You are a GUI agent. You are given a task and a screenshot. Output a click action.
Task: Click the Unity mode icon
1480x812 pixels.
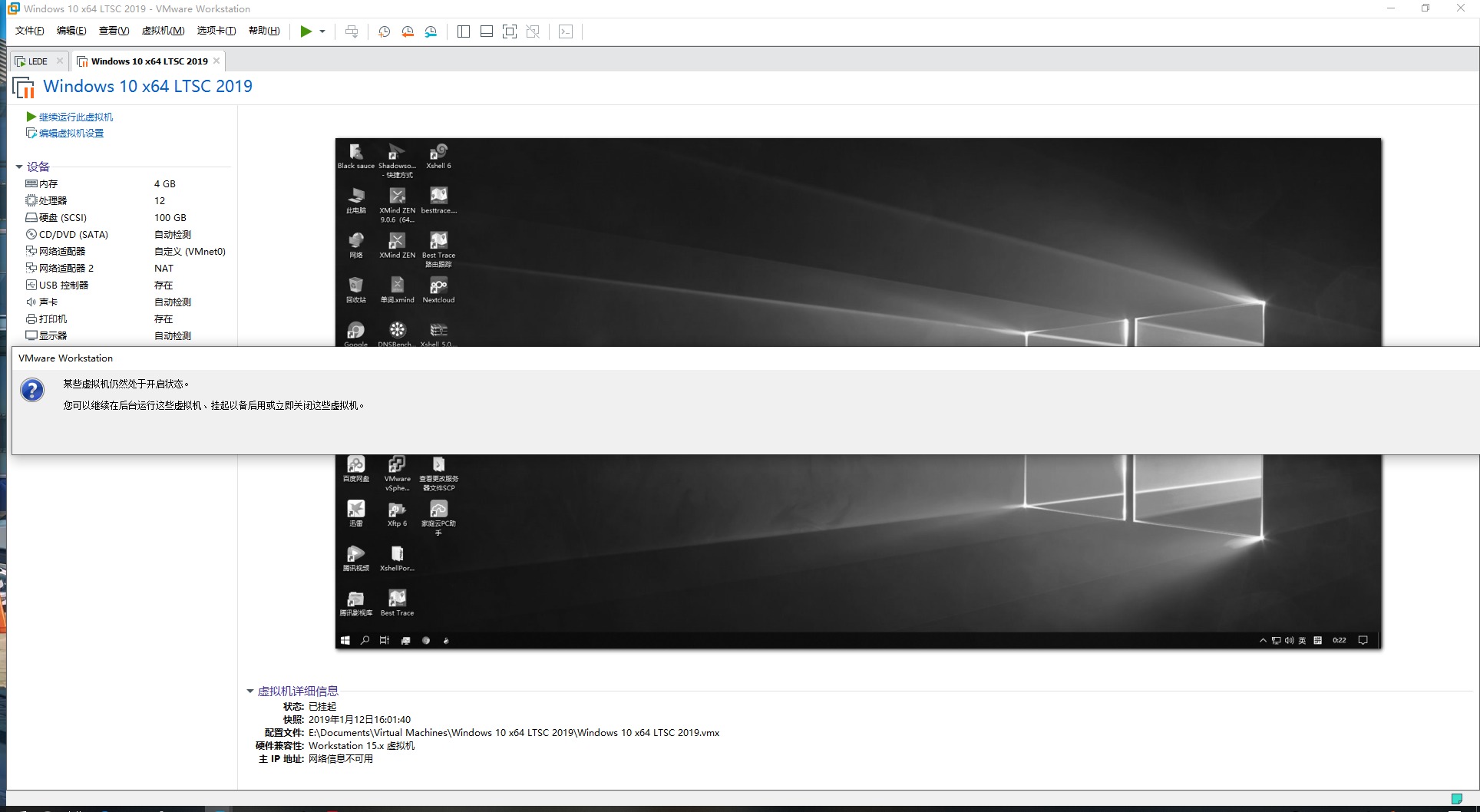pyautogui.click(x=534, y=31)
